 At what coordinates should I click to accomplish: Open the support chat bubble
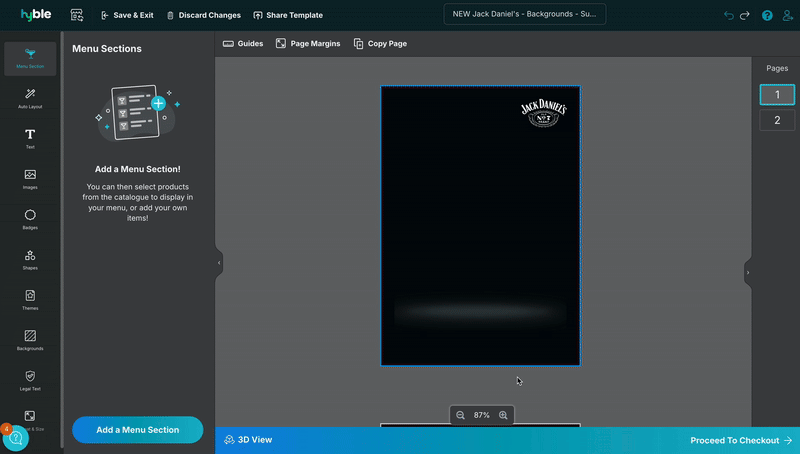pos(15,438)
